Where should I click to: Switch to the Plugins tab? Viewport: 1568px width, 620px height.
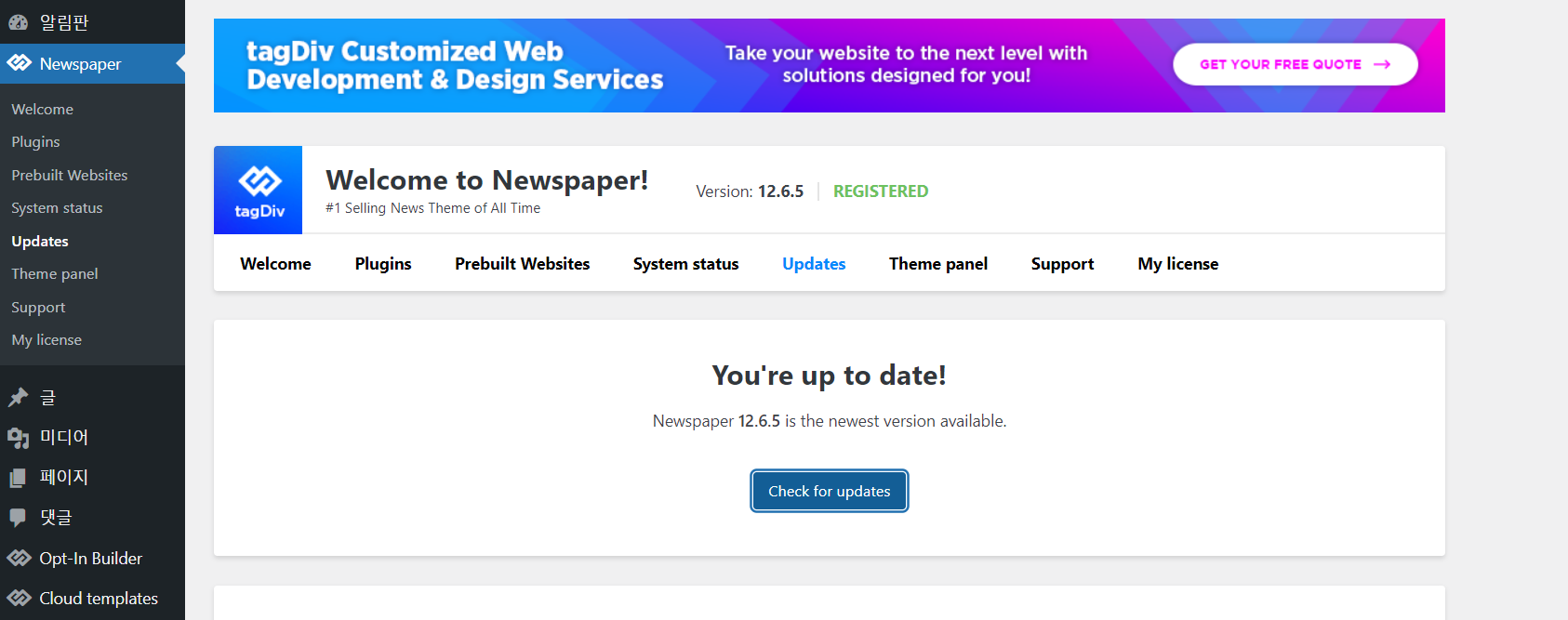[383, 264]
